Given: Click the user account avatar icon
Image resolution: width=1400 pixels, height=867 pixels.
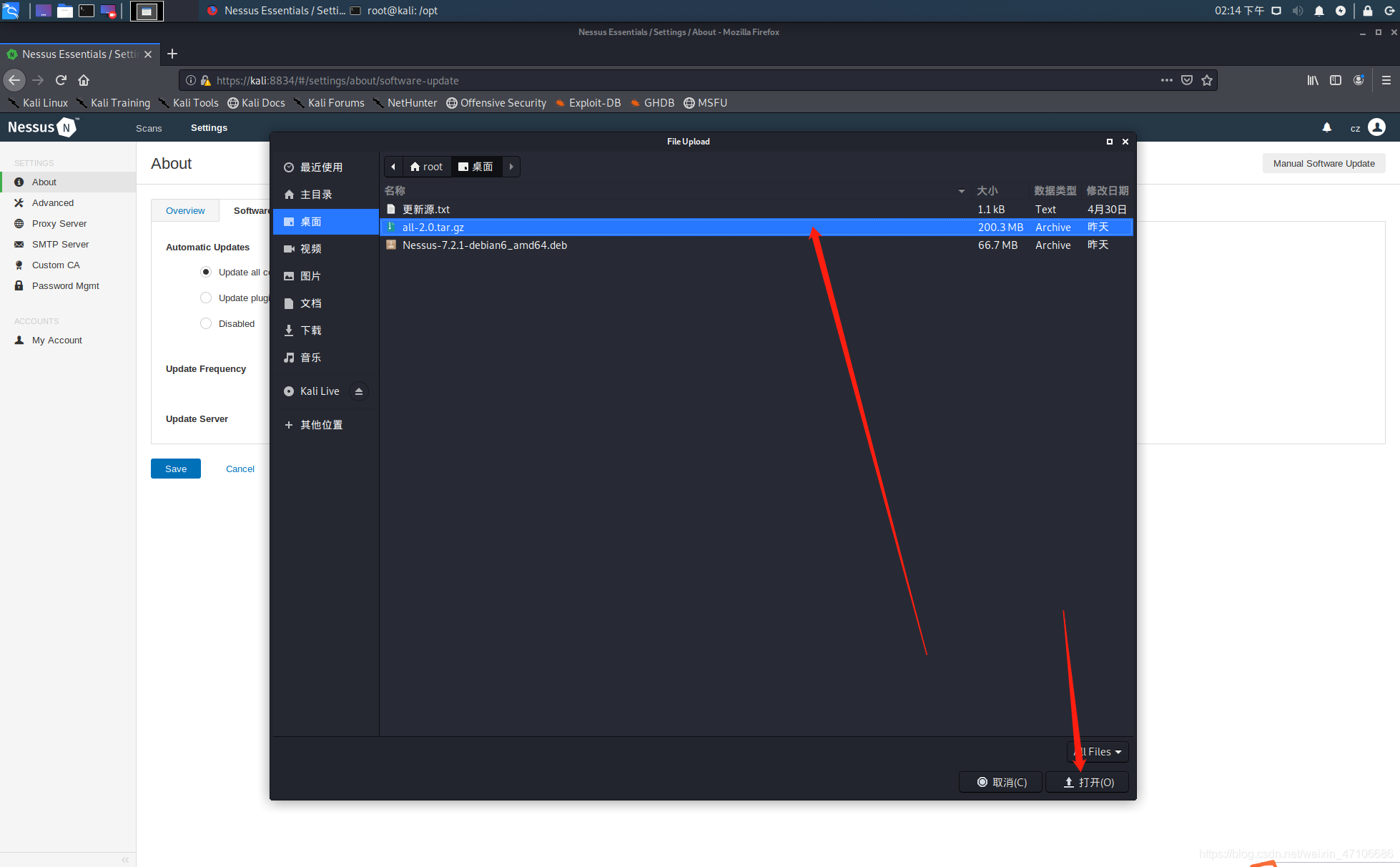Looking at the screenshot, I should click(x=1376, y=127).
